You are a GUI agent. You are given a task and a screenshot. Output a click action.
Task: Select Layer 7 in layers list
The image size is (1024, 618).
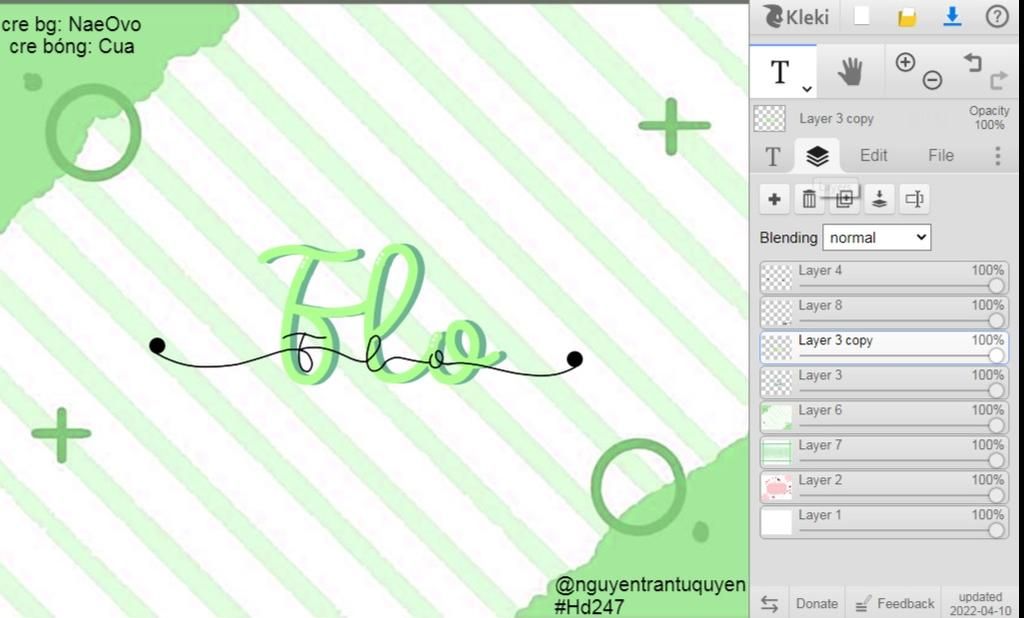coord(884,452)
